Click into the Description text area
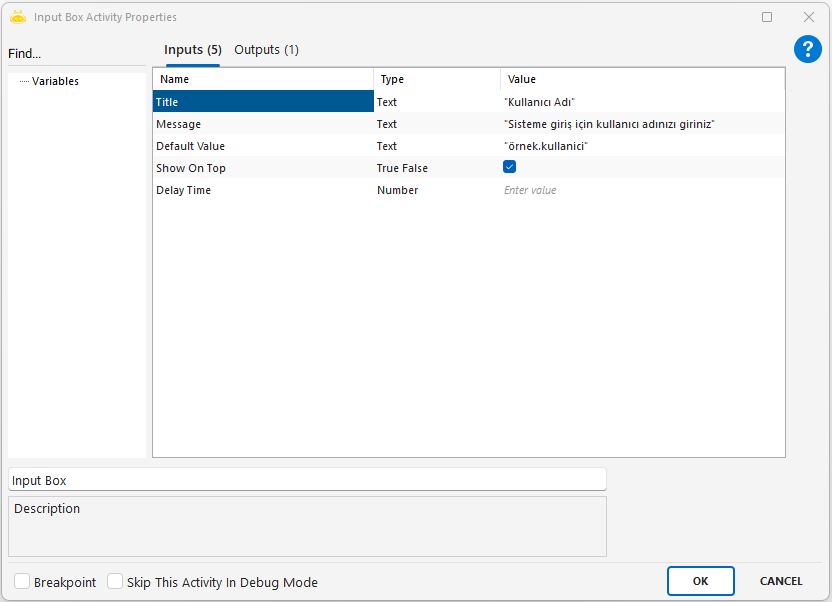Image resolution: width=832 pixels, height=602 pixels. [306, 527]
